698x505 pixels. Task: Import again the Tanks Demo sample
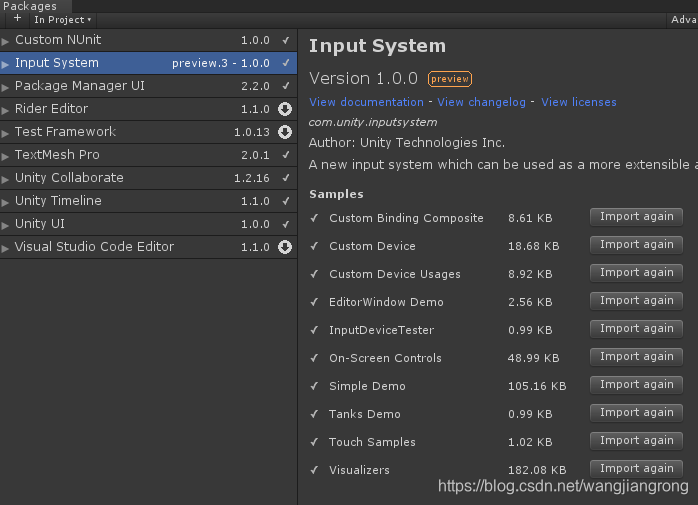pos(636,413)
